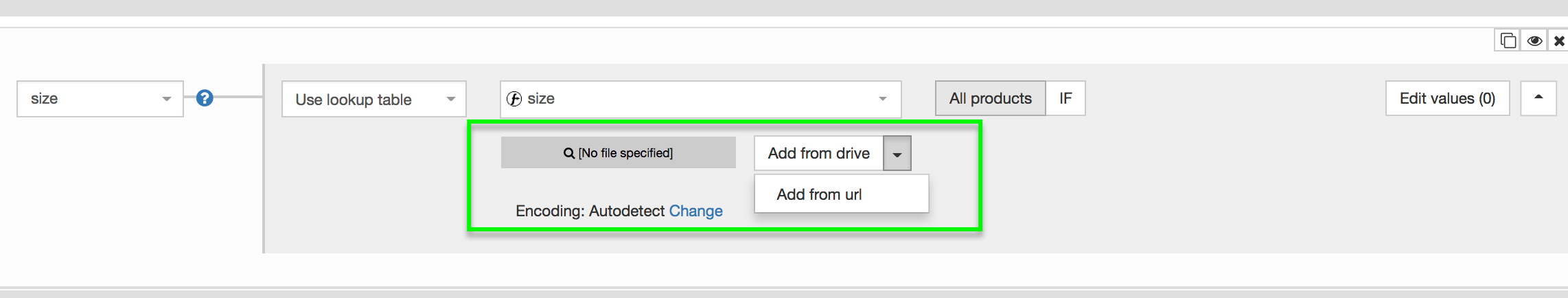
Task: Remove the rule with the X icon
Action: pos(1559,41)
